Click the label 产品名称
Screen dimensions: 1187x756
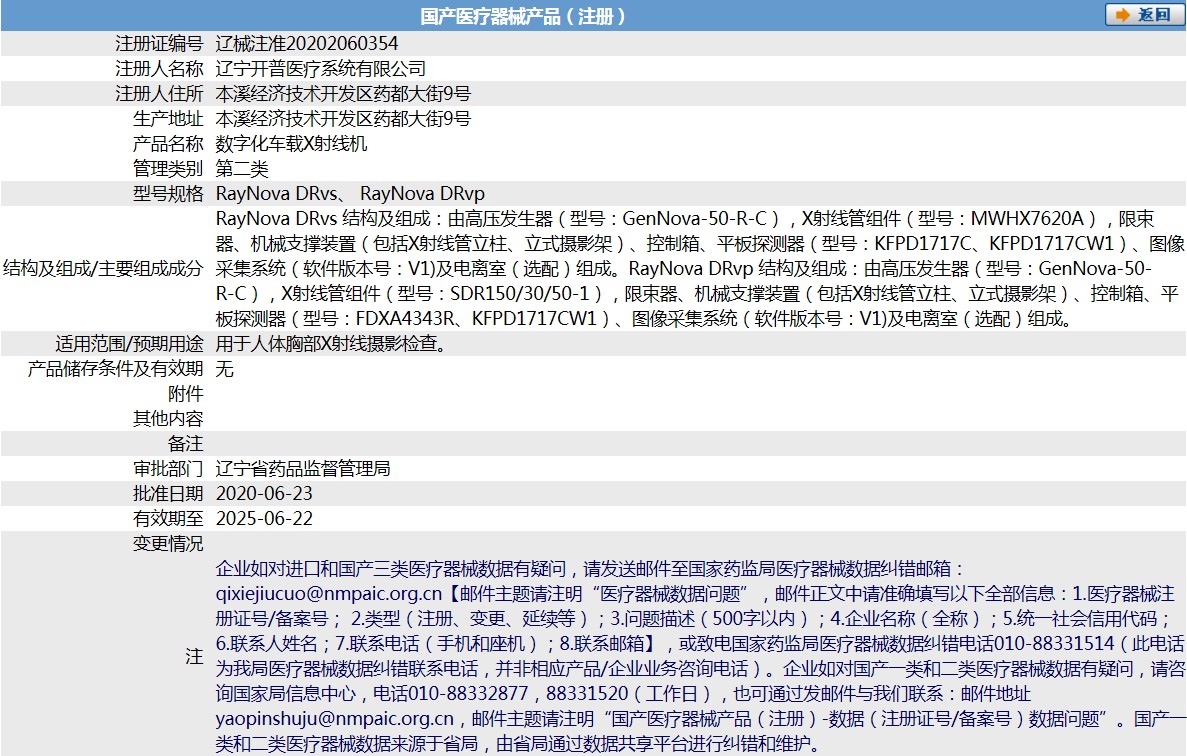tap(168, 144)
